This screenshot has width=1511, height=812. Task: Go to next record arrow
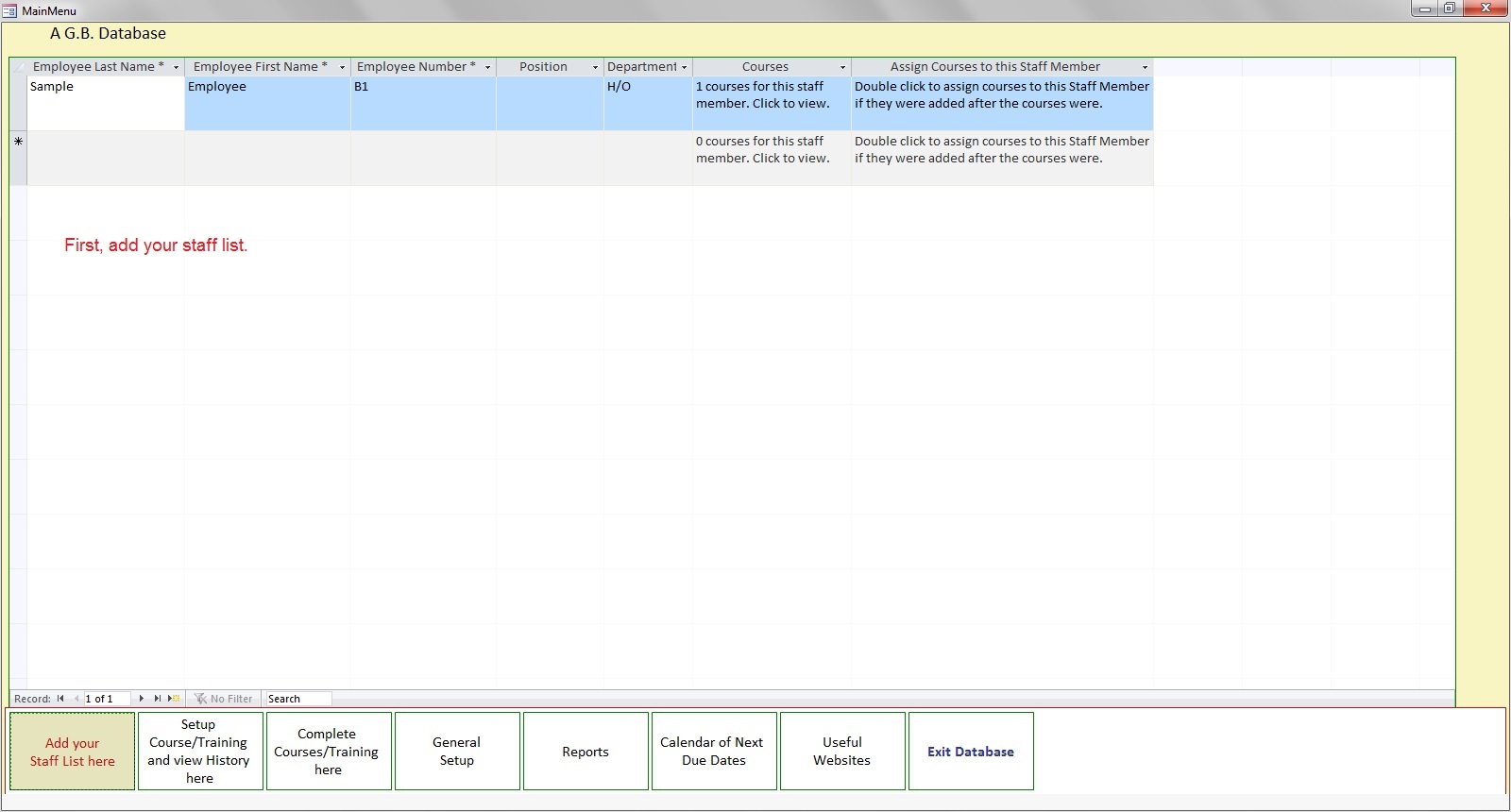(x=142, y=699)
